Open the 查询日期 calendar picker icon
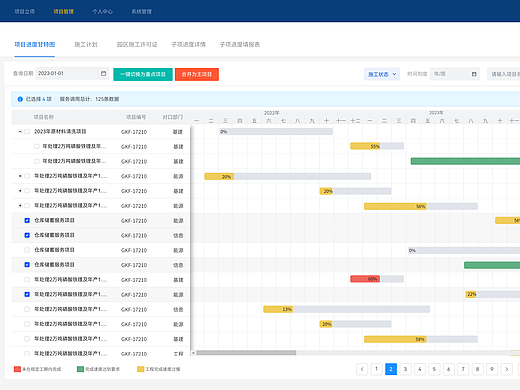The height and width of the screenshot is (390, 520). point(103,73)
